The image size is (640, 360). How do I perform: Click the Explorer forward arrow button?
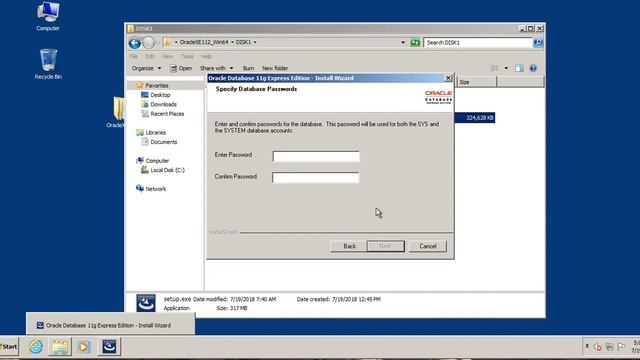pos(149,42)
